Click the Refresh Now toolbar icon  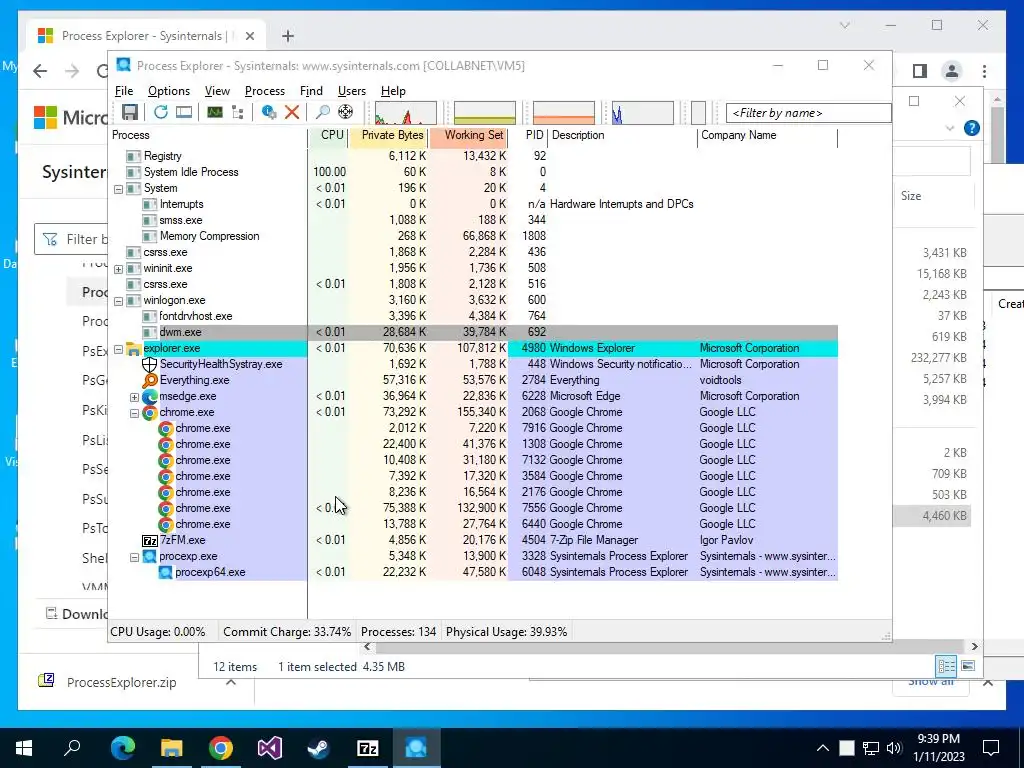[161, 112]
